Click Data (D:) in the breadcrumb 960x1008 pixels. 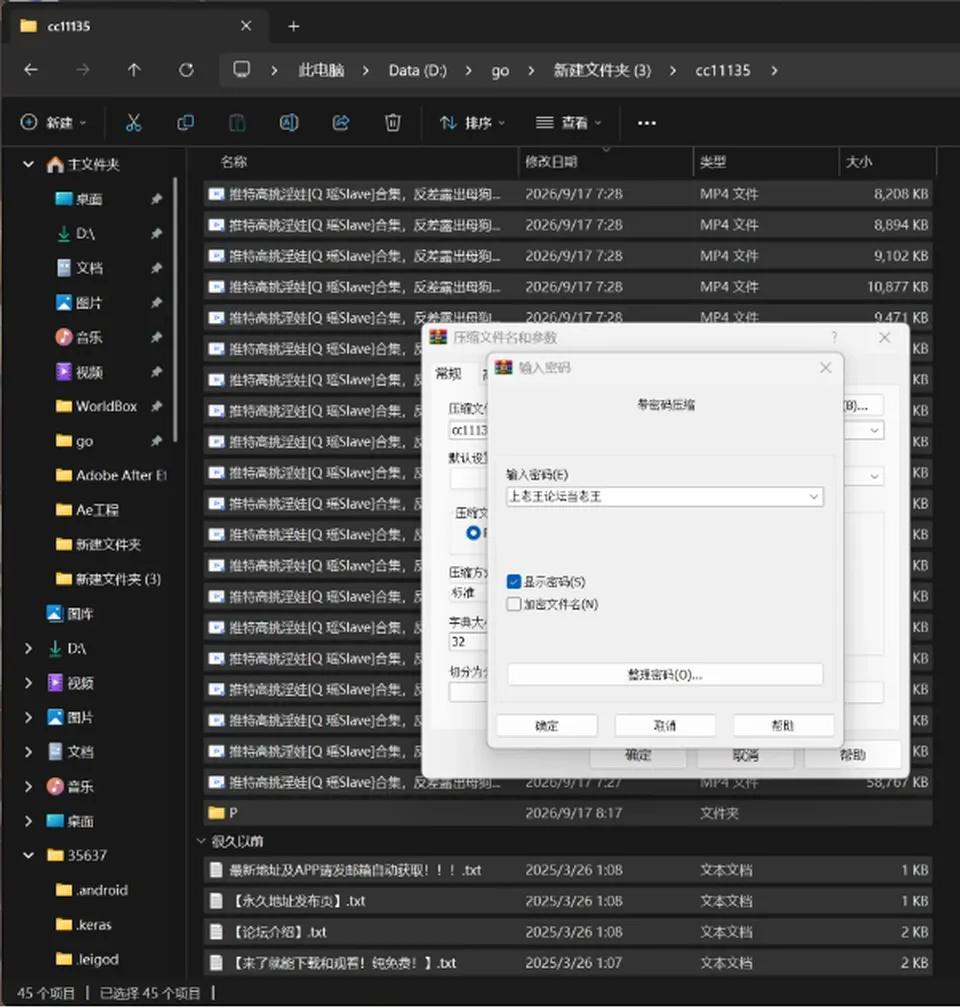point(417,70)
